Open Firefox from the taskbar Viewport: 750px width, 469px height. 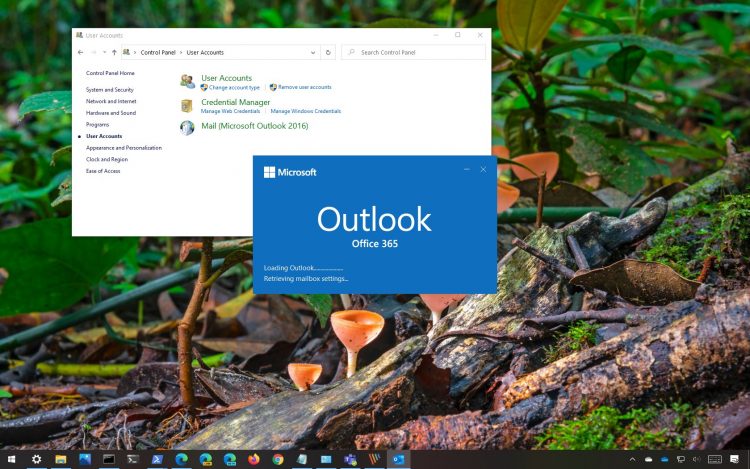(254, 459)
